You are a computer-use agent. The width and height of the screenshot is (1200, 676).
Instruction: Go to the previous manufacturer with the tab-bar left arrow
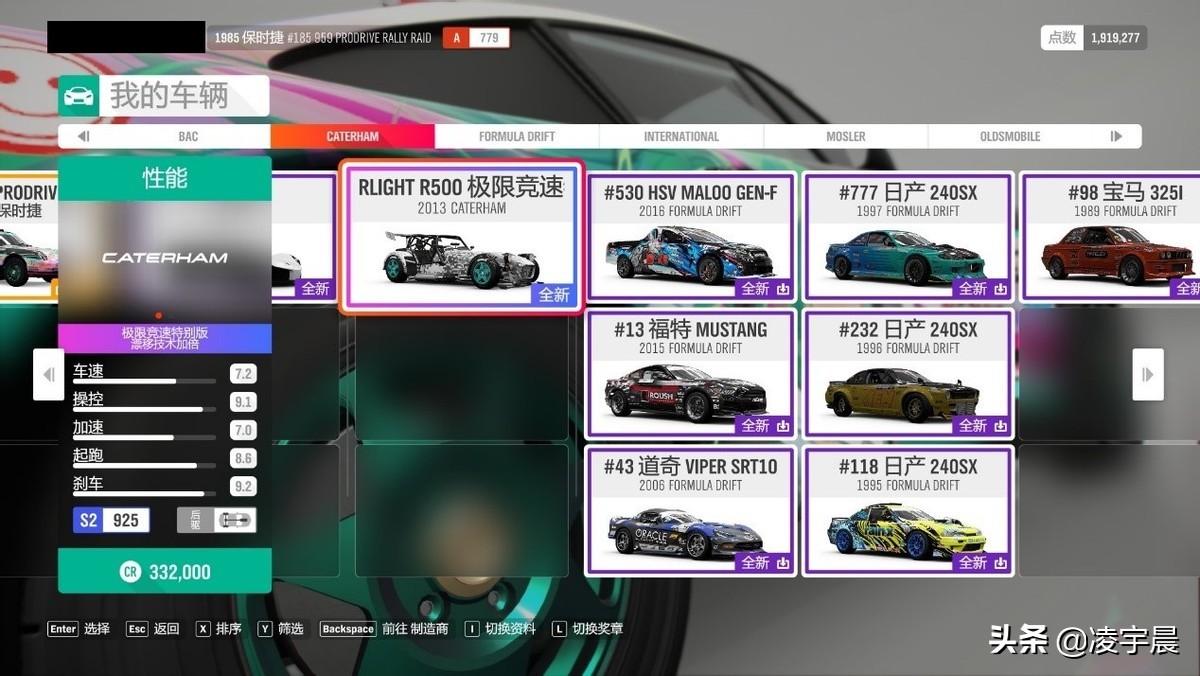click(84, 137)
